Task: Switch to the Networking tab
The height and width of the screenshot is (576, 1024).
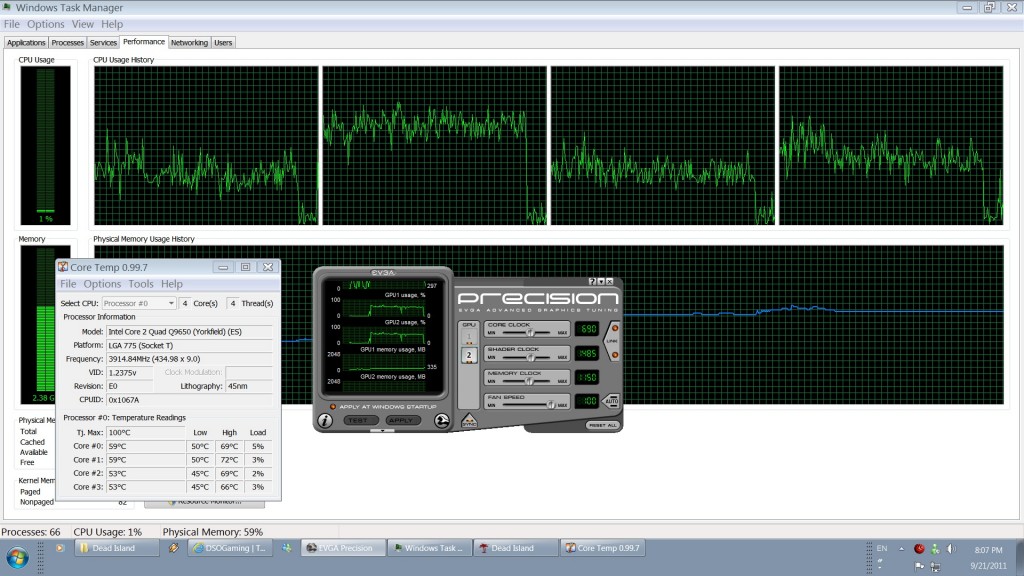Action: 189,43
